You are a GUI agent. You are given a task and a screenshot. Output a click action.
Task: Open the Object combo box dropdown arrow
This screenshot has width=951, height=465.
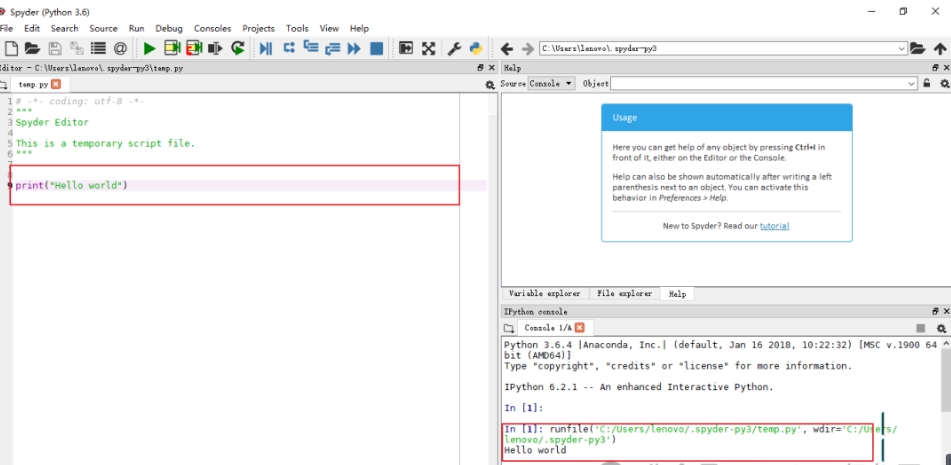911,84
